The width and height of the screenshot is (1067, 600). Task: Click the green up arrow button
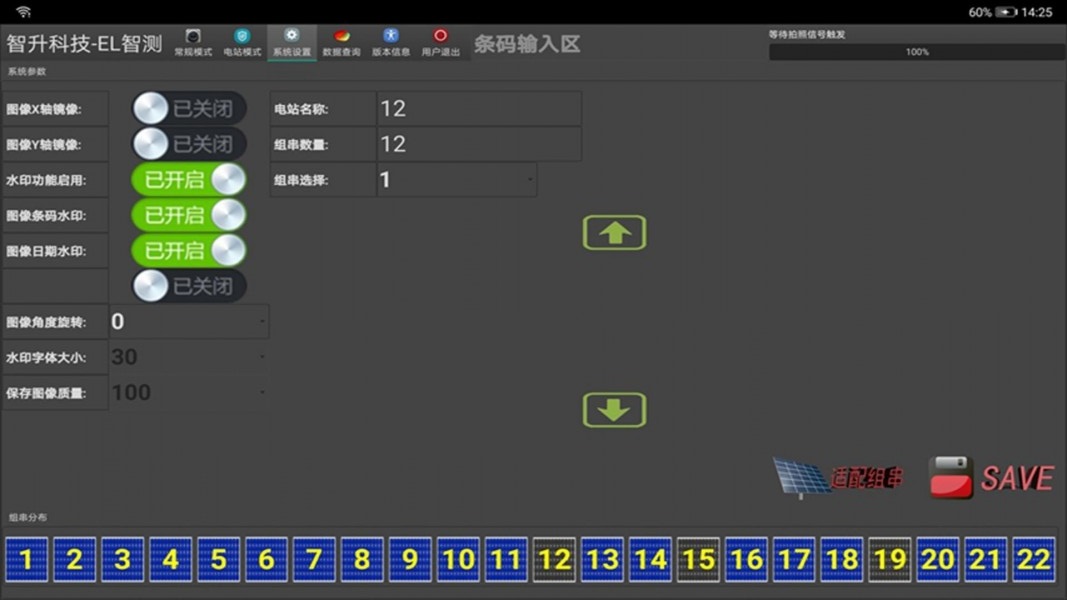(614, 233)
